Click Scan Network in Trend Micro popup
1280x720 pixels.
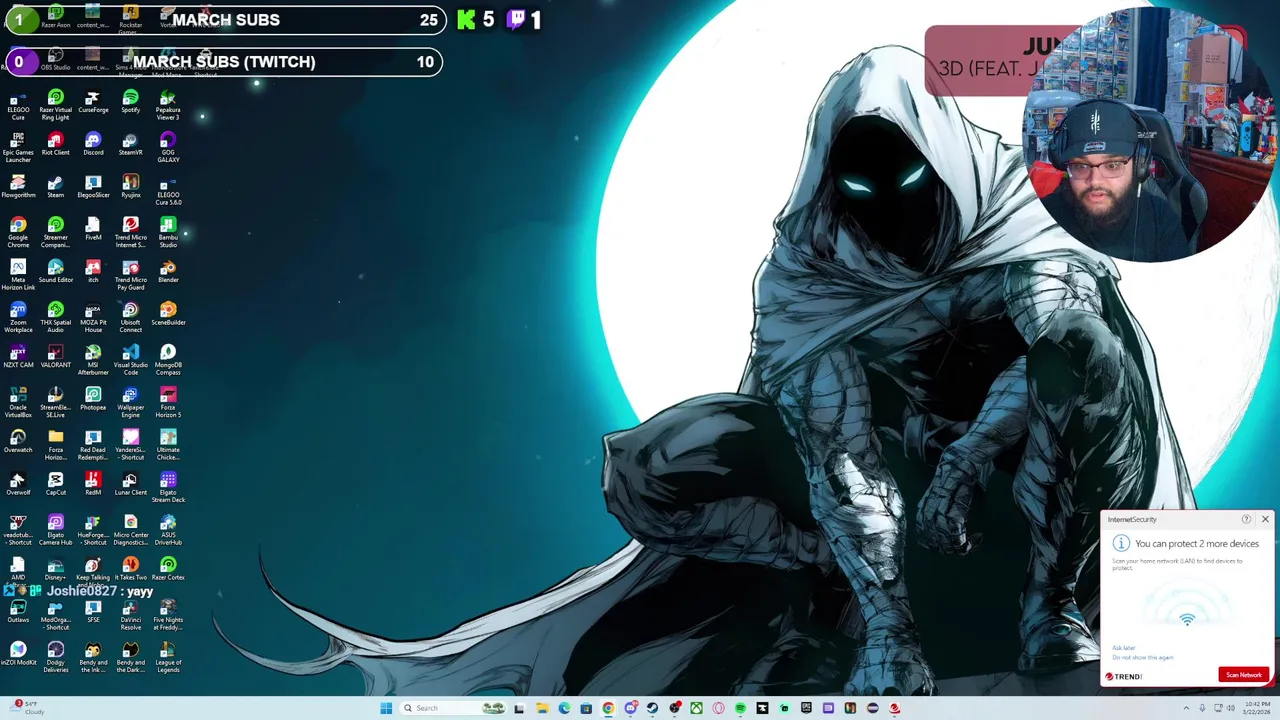point(1244,675)
